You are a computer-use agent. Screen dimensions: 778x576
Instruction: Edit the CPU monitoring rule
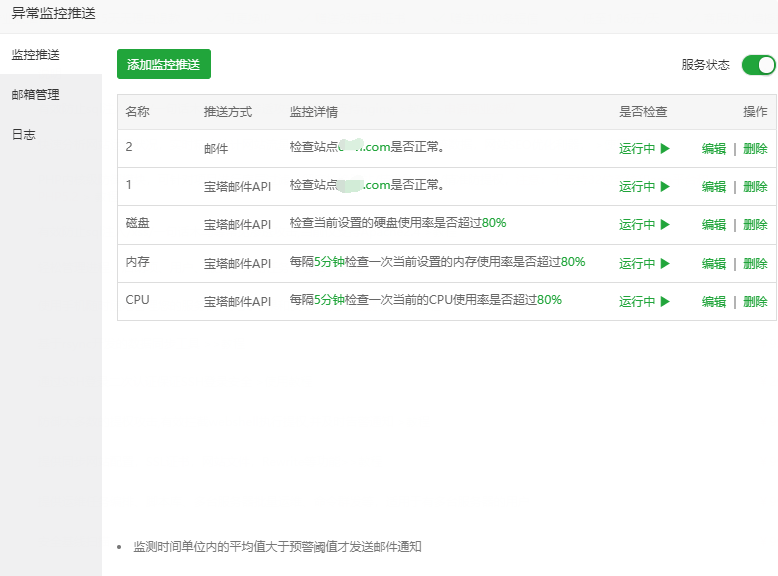(x=714, y=301)
